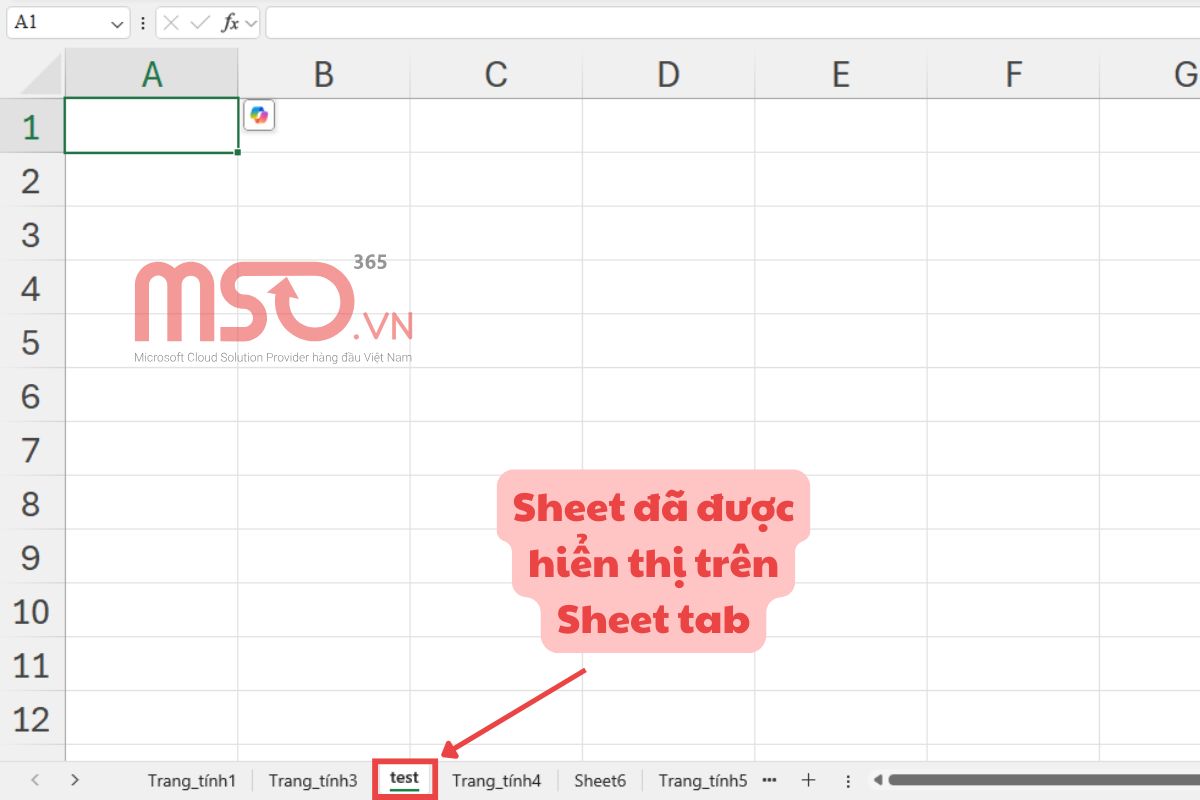Open the Sheet6 tab

[600, 780]
